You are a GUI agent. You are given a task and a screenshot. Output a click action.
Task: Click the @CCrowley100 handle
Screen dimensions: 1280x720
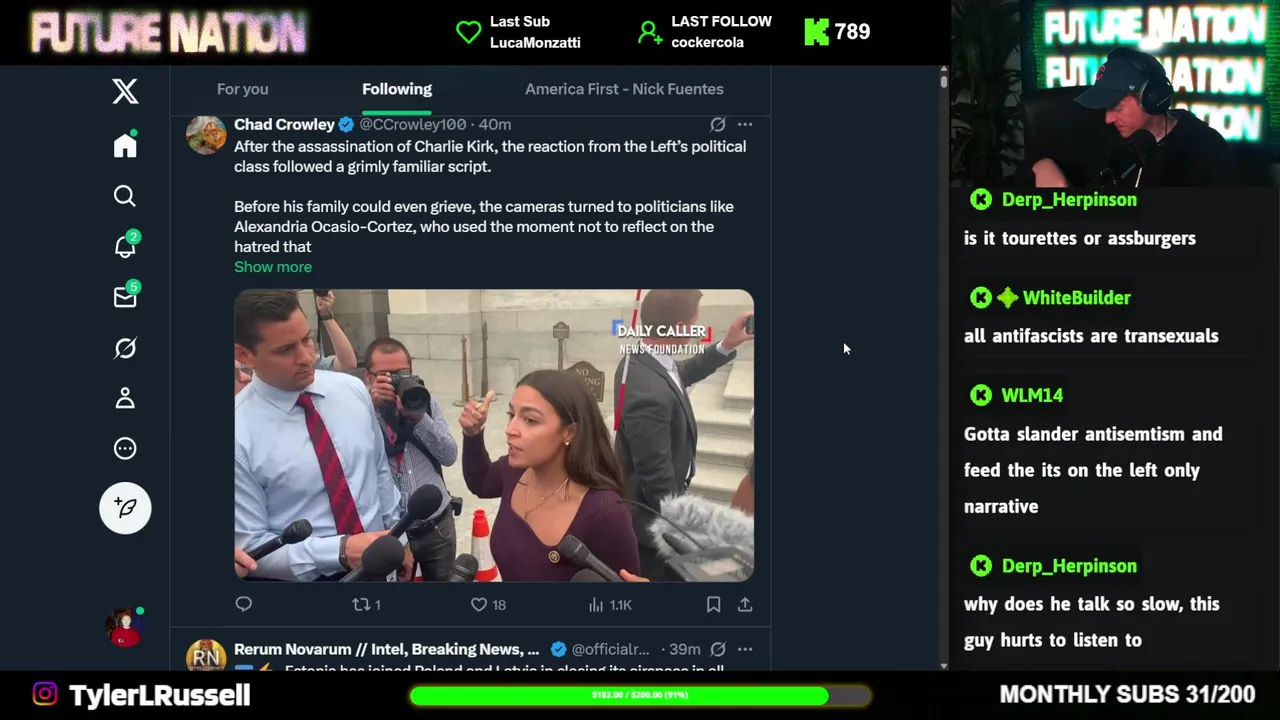coord(412,124)
